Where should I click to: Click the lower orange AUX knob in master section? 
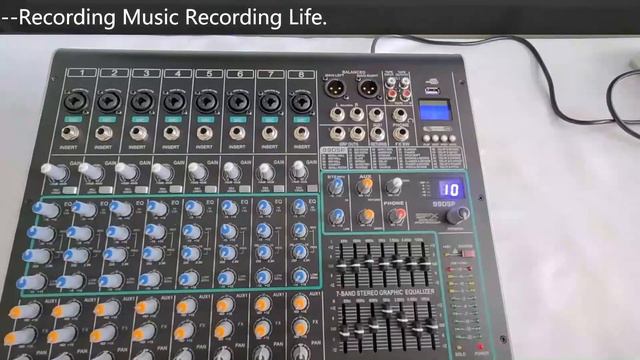tap(366, 216)
